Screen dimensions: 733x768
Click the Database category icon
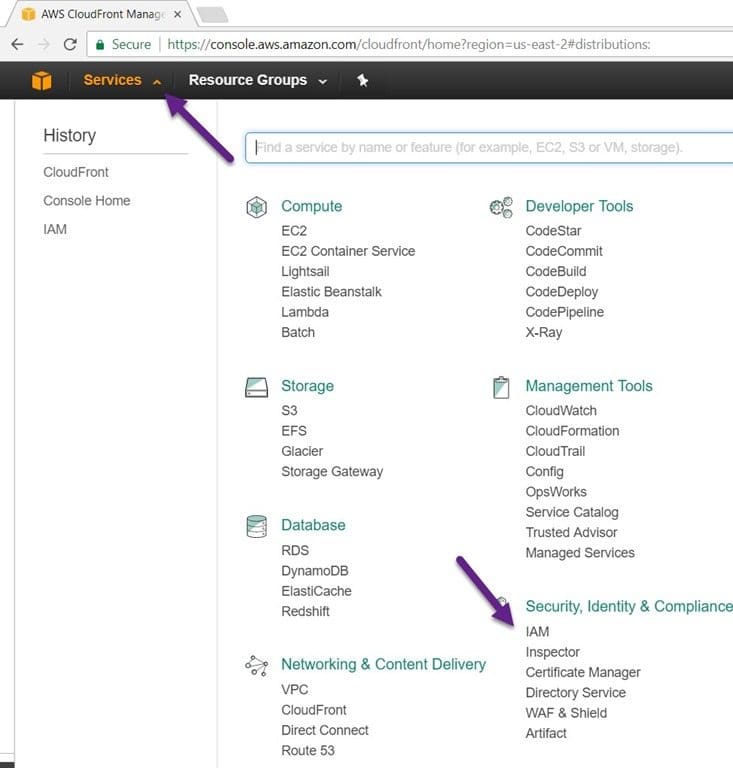[x=257, y=527]
